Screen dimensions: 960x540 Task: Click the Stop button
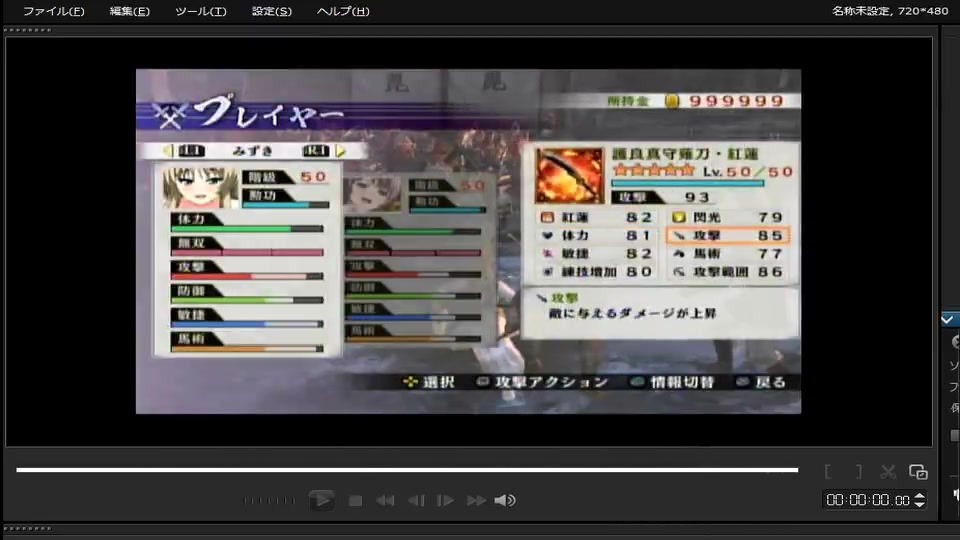355,501
